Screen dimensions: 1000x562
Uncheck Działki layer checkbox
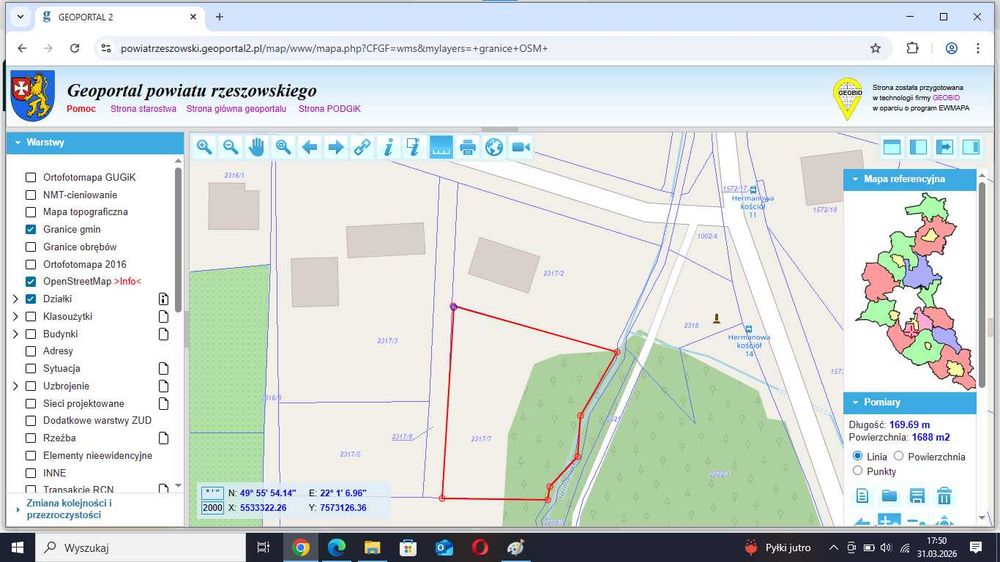[x=31, y=299]
